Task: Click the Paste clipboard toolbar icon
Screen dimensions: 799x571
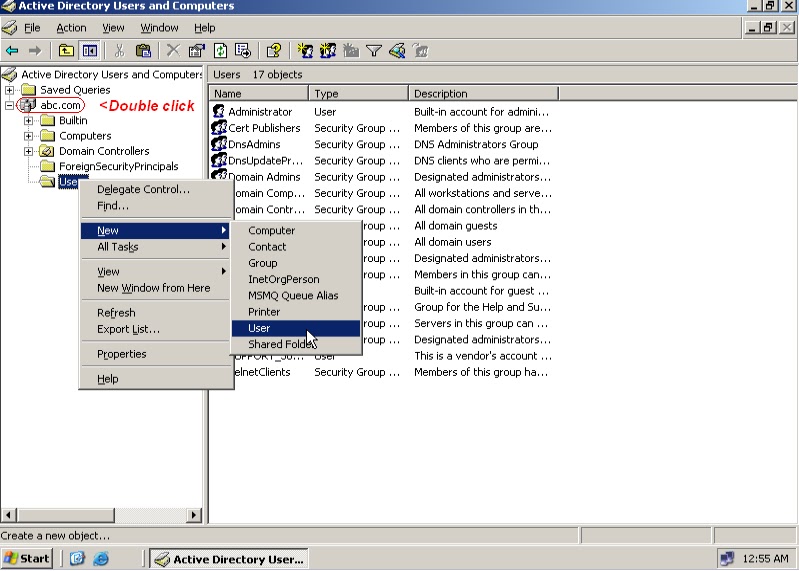Action: [143, 50]
